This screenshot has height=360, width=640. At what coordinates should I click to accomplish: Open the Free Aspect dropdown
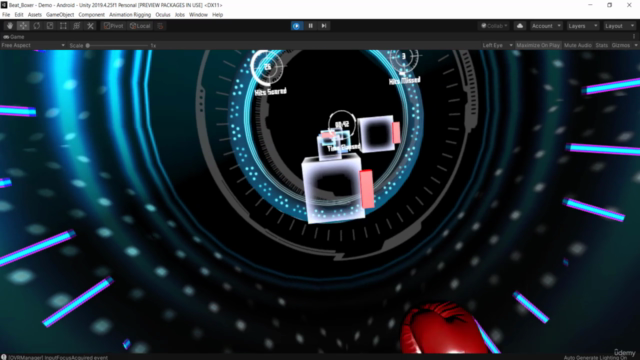(33, 45)
